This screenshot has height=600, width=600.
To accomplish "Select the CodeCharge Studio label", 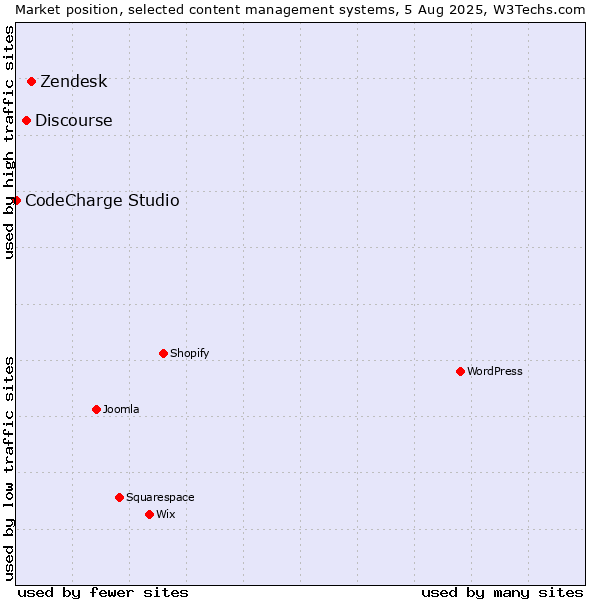I will 102,201.
